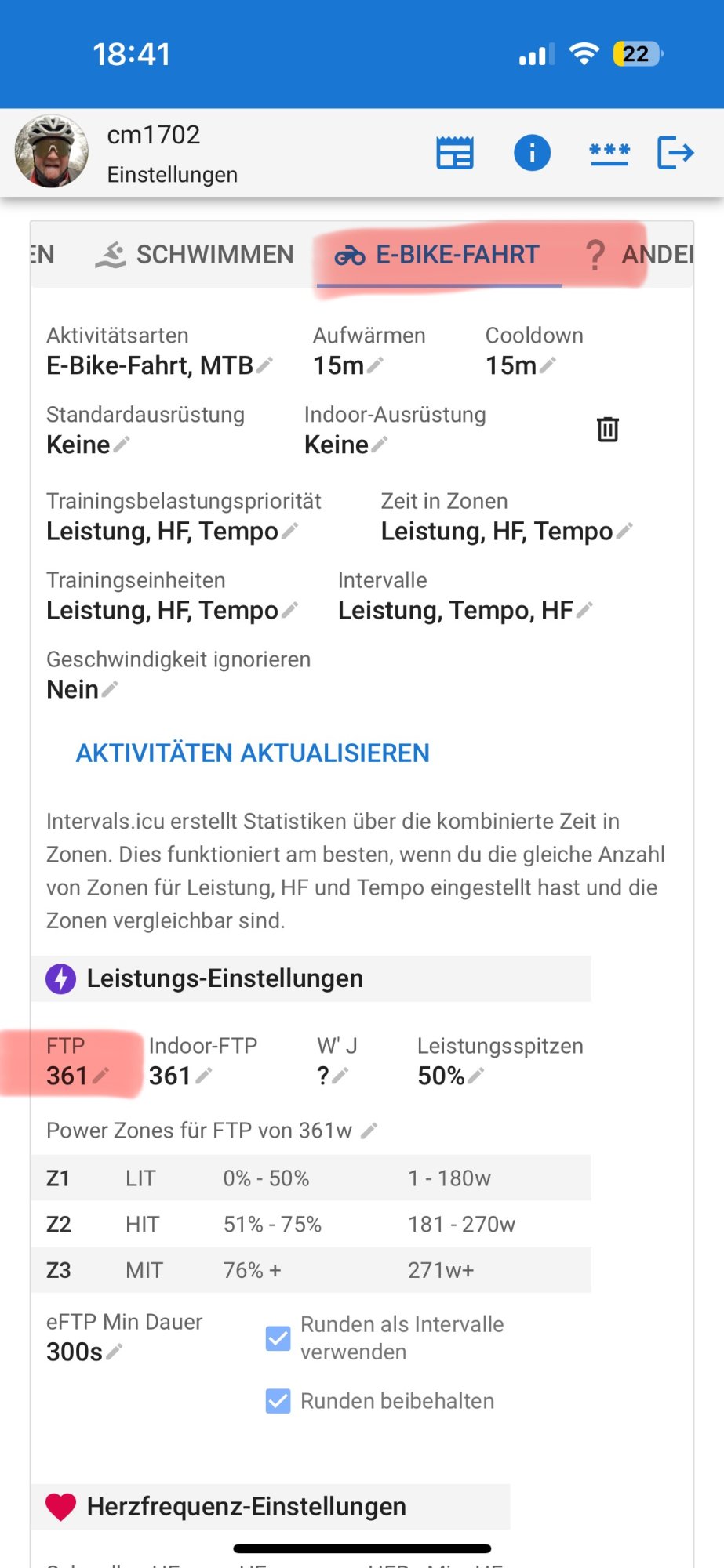Image resolution: width=724 pixels, height=1568 pixels.
Task: Edit FTP value with pencil icon
Action: point(100,1076)
